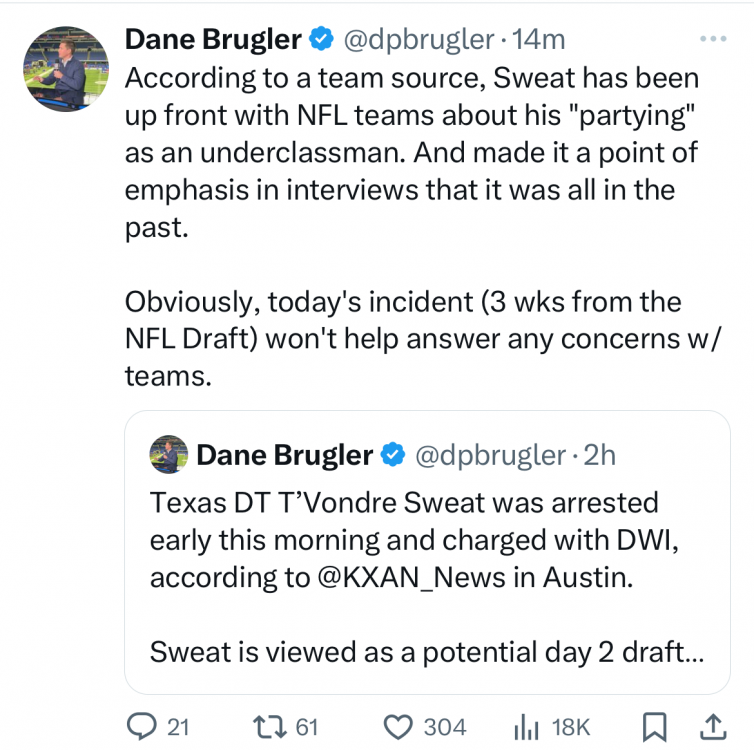
Task: Like the tweet with the heart icon
Action: pos(399,726)
